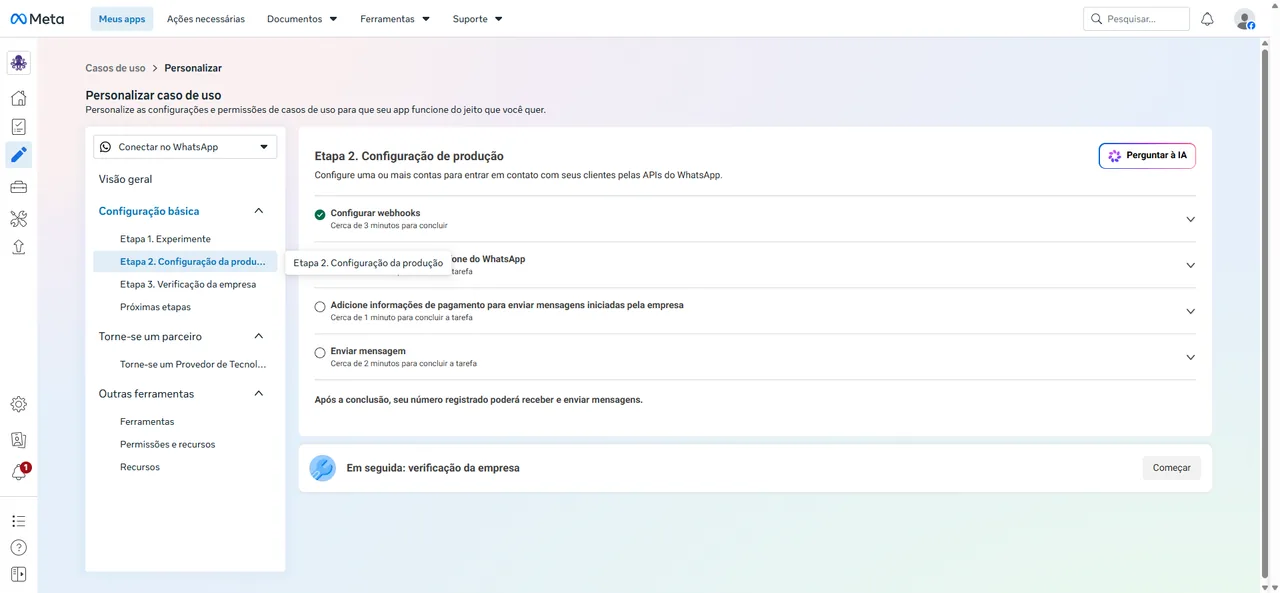The height and width of the screenshot is (593, 1280).
Task: Go to the dashboard home icon
Action: [x=19, y=98]
